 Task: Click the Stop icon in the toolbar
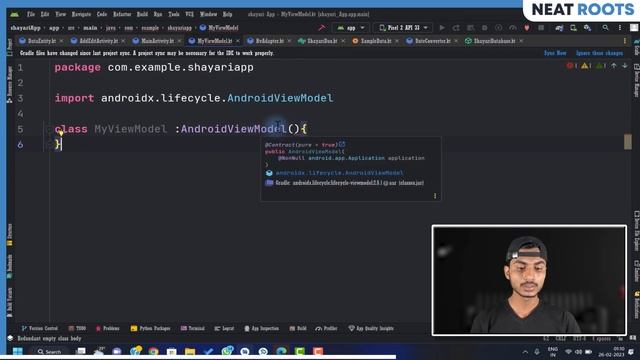click(541, 28)
